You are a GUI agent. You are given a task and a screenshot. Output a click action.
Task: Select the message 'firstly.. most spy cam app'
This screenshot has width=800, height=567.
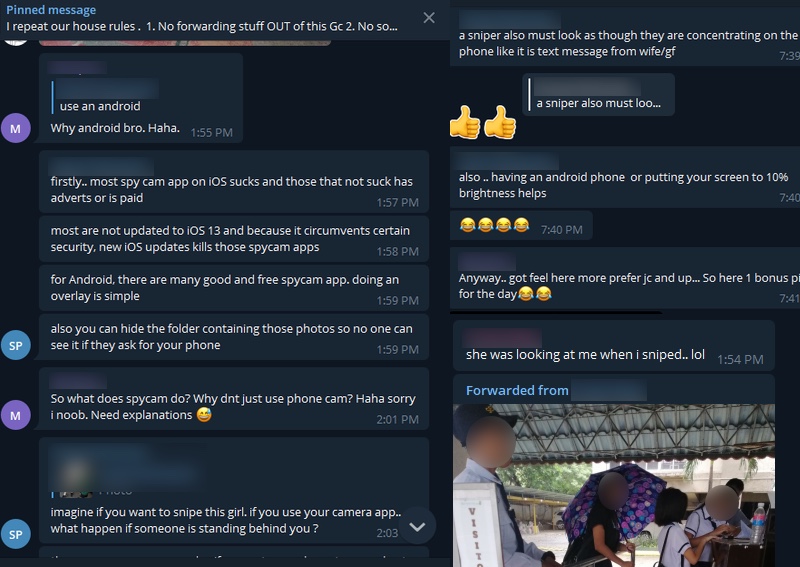(234, 182)
